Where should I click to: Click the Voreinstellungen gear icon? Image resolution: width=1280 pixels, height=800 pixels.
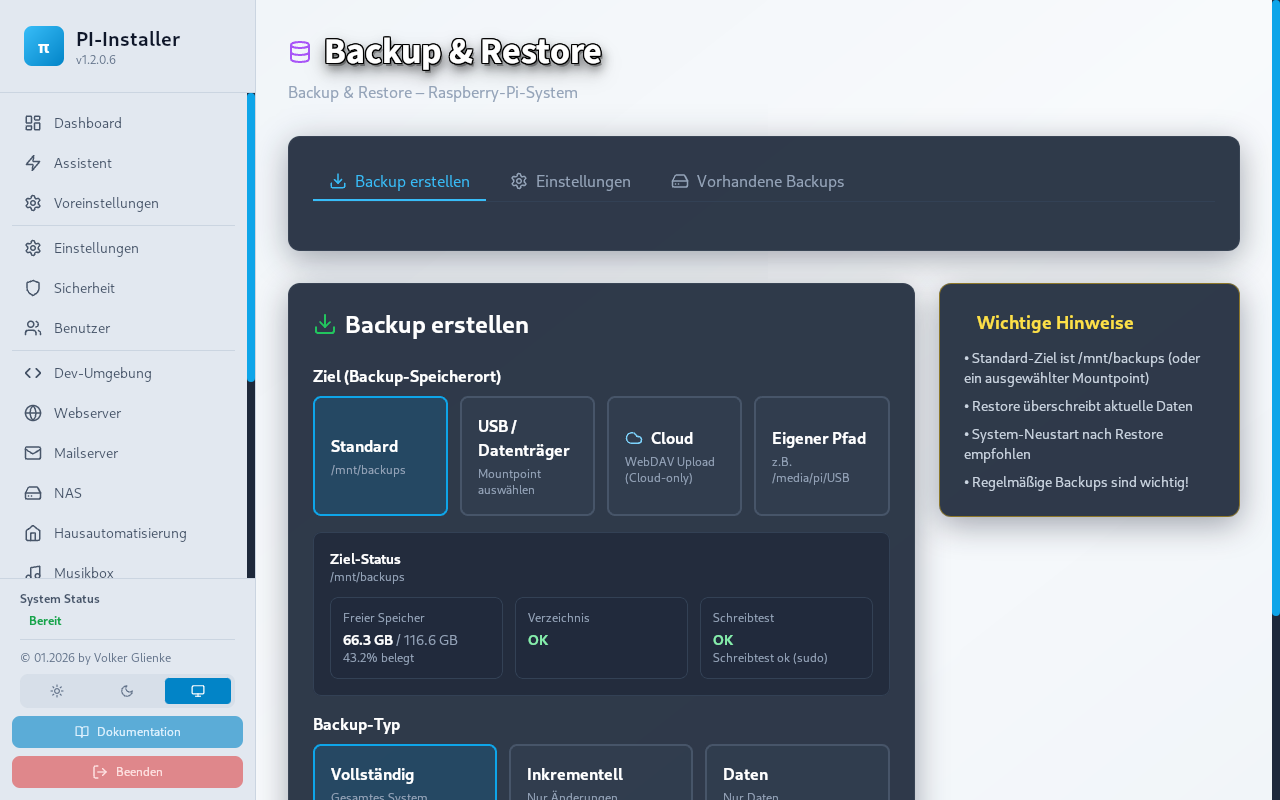coord(33,203)
